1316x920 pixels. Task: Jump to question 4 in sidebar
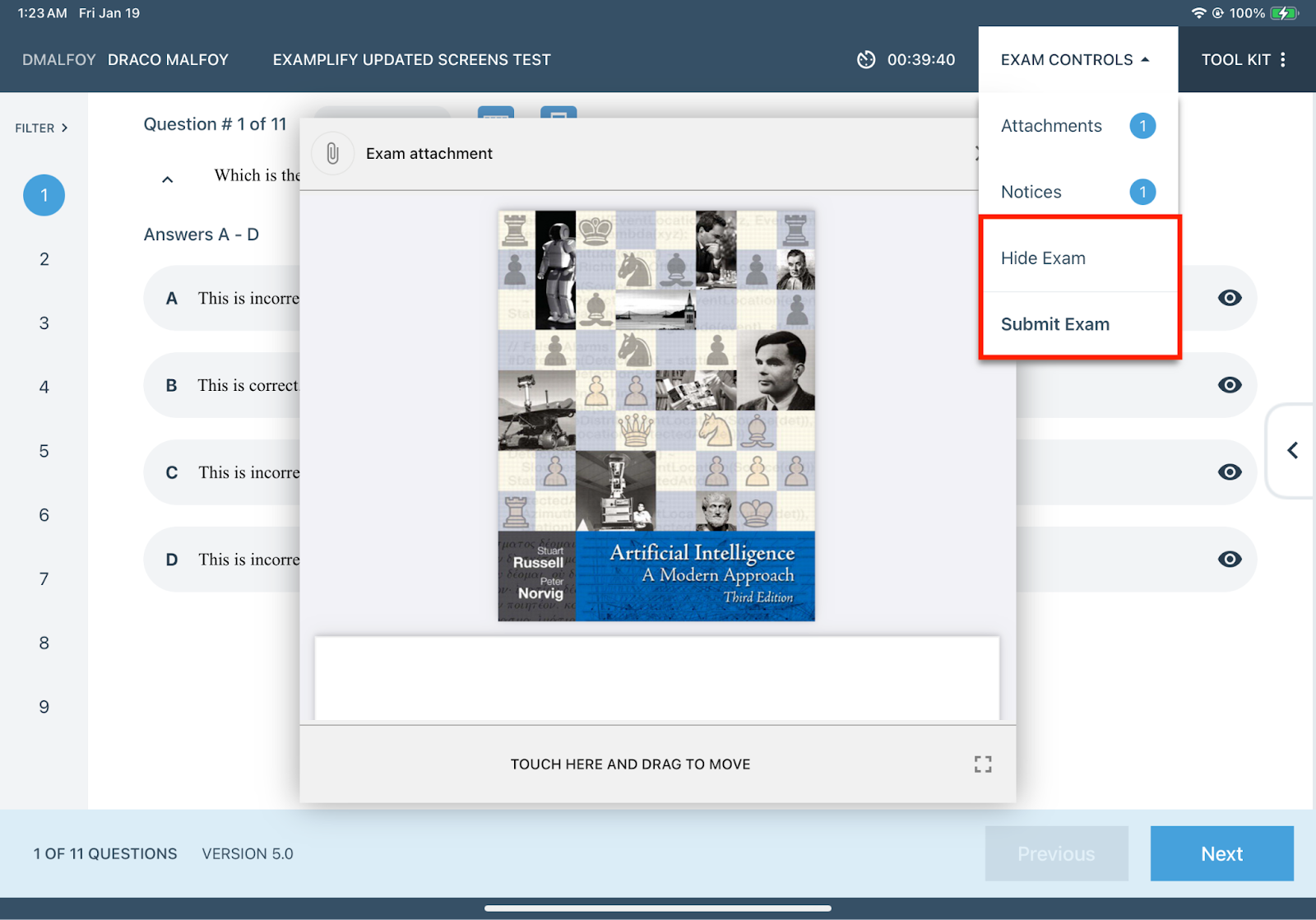click(x=44, y=387)
